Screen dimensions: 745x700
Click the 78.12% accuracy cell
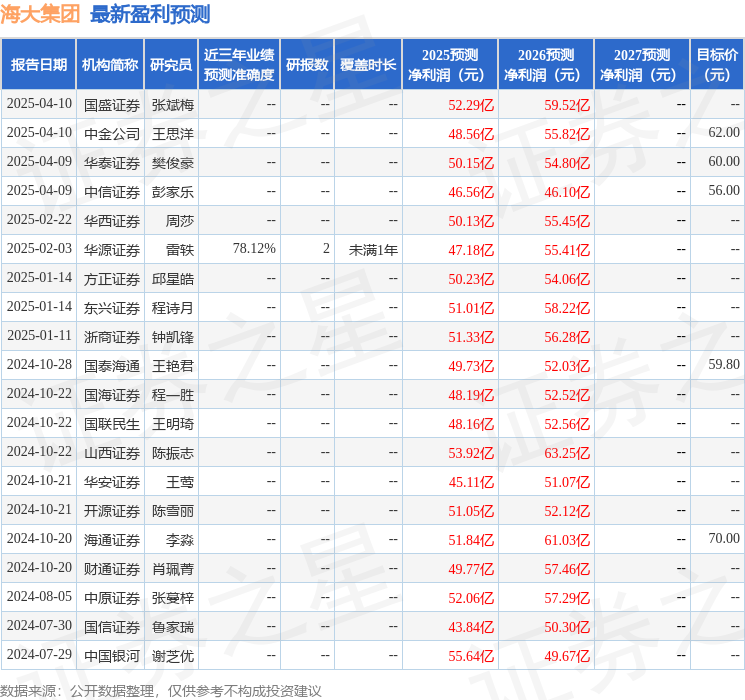point(254,249)
